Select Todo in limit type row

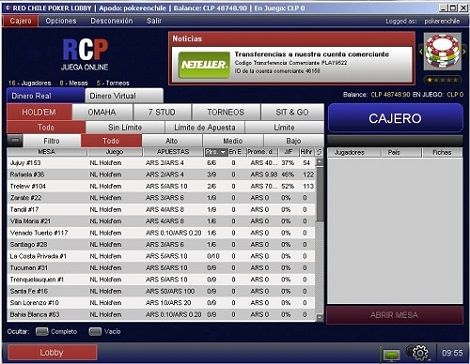point(46,127)
